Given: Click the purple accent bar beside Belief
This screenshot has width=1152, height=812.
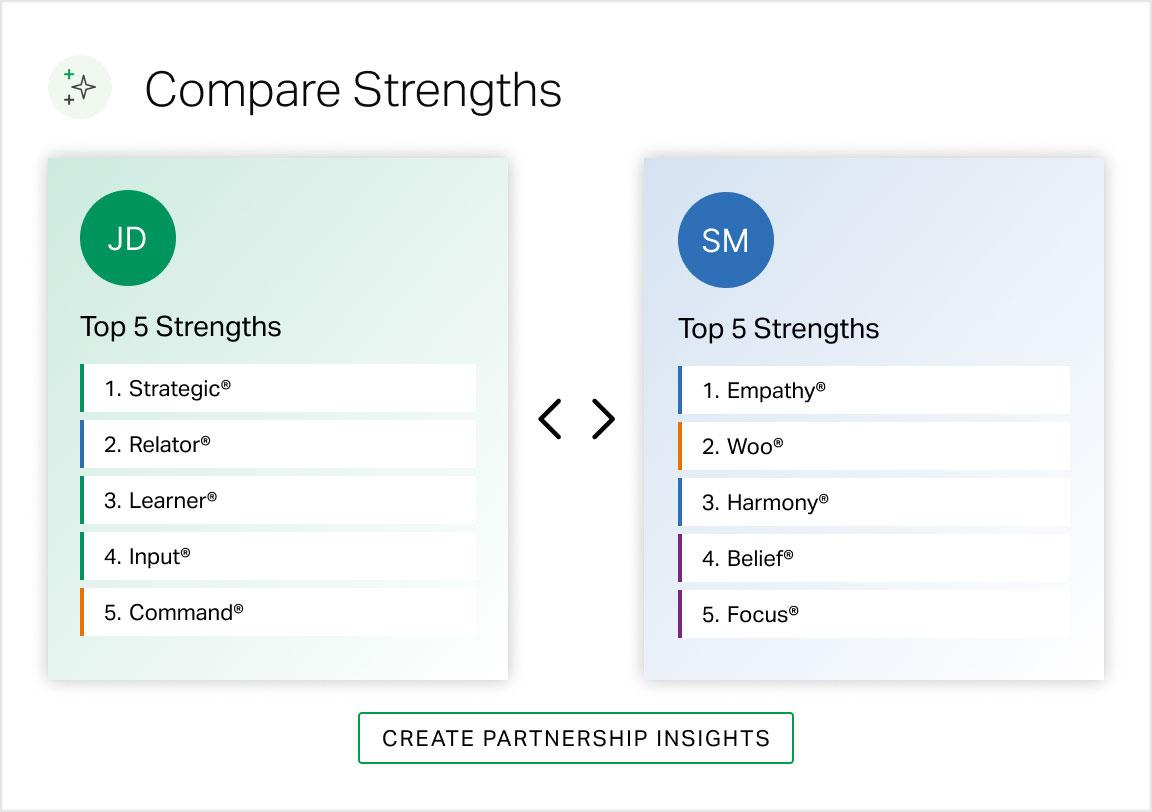Looking at the screenshot, I should click(680, 558).
